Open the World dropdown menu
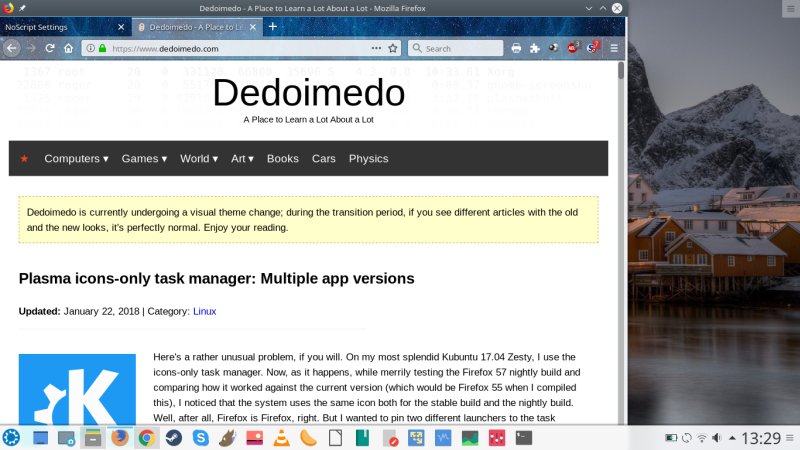The height and width of the screenshot is (450, 800). (199, 158)
